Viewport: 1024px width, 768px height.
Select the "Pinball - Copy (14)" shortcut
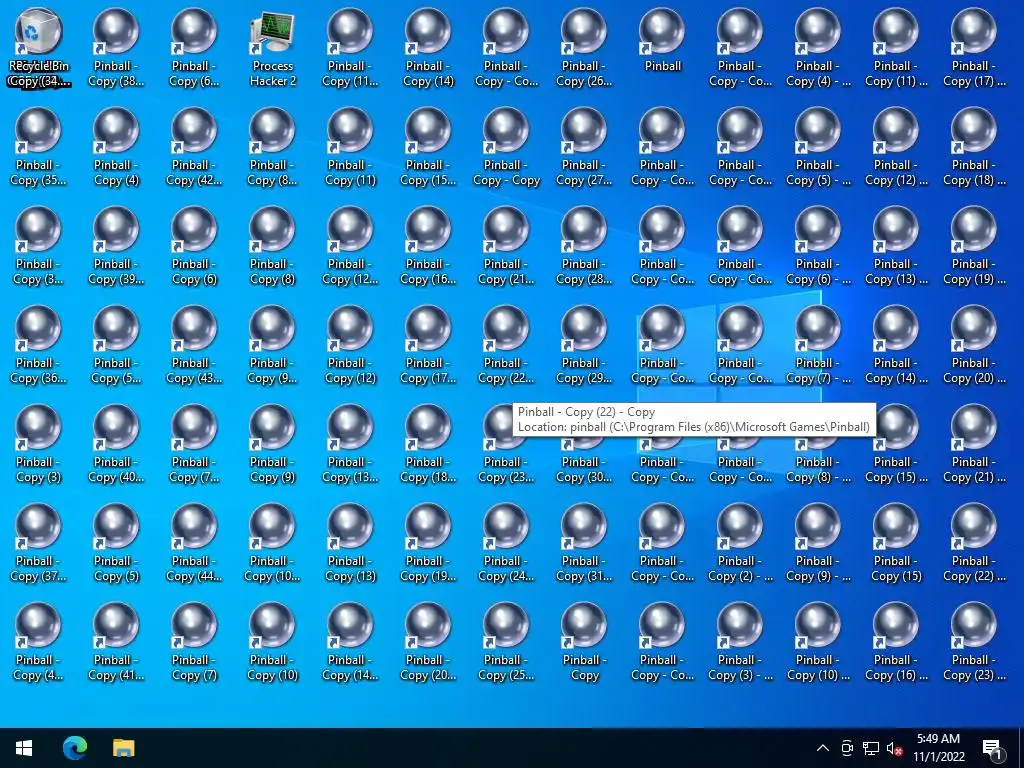428,49
